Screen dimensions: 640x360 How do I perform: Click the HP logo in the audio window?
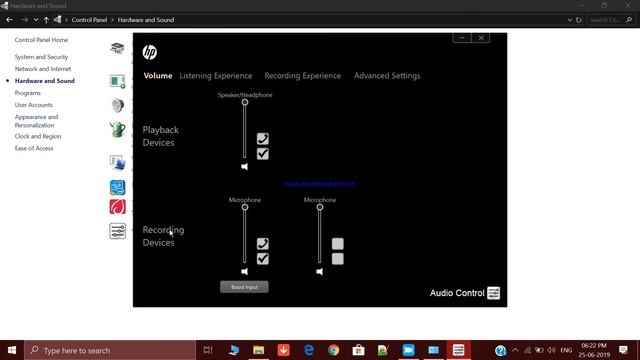point(150,52)
